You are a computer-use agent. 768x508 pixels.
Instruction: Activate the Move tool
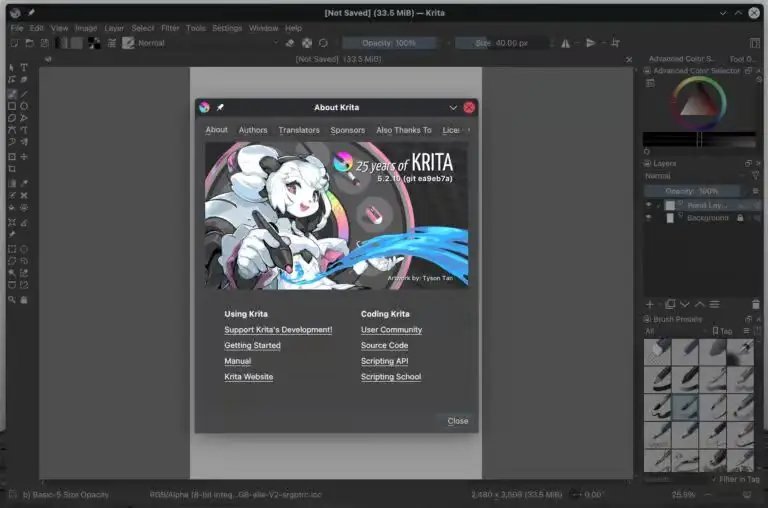[24, 157]
